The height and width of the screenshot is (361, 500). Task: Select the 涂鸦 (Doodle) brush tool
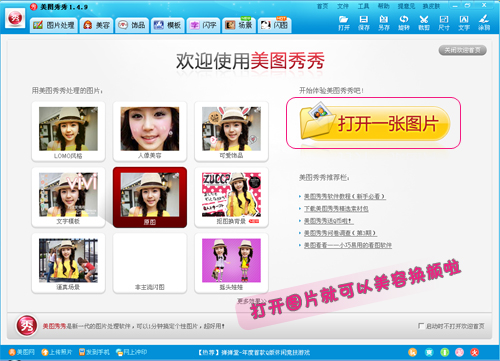(484, 23)
